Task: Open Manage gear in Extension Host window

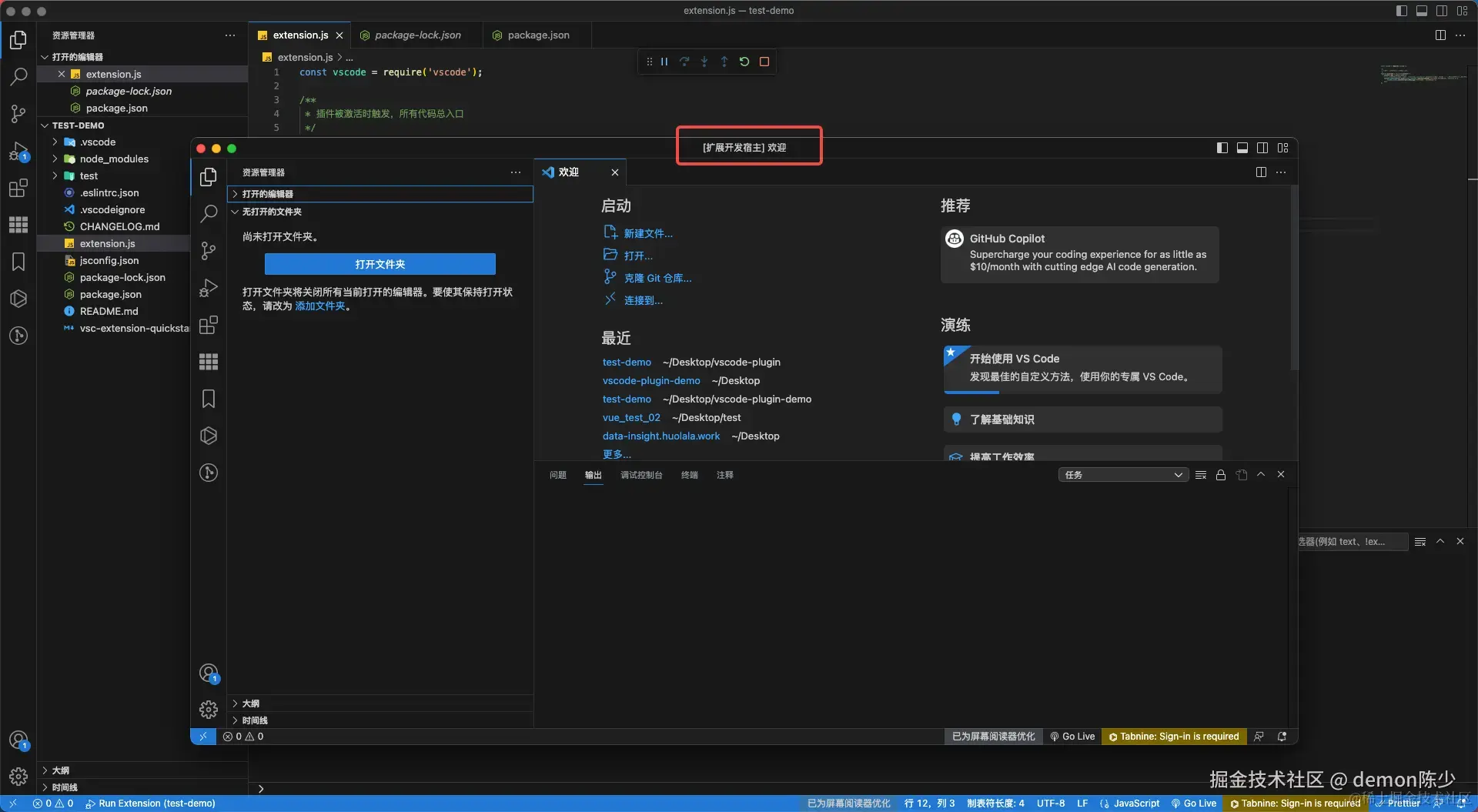Action: (x=209, y=709)
